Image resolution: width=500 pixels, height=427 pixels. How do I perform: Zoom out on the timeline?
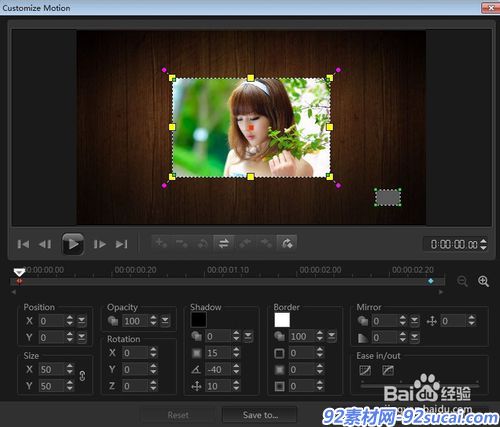point(462,281)
